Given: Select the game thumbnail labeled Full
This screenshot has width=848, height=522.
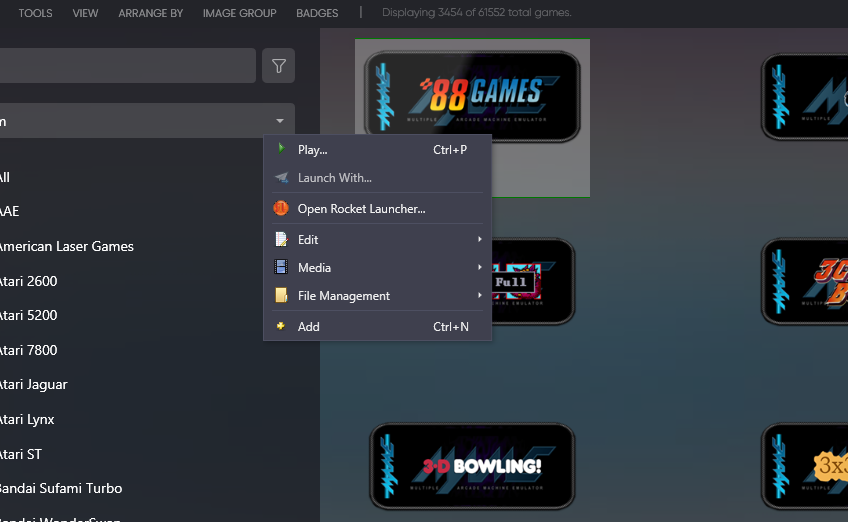Looking at the screenshot, I should tap(532, 281).
